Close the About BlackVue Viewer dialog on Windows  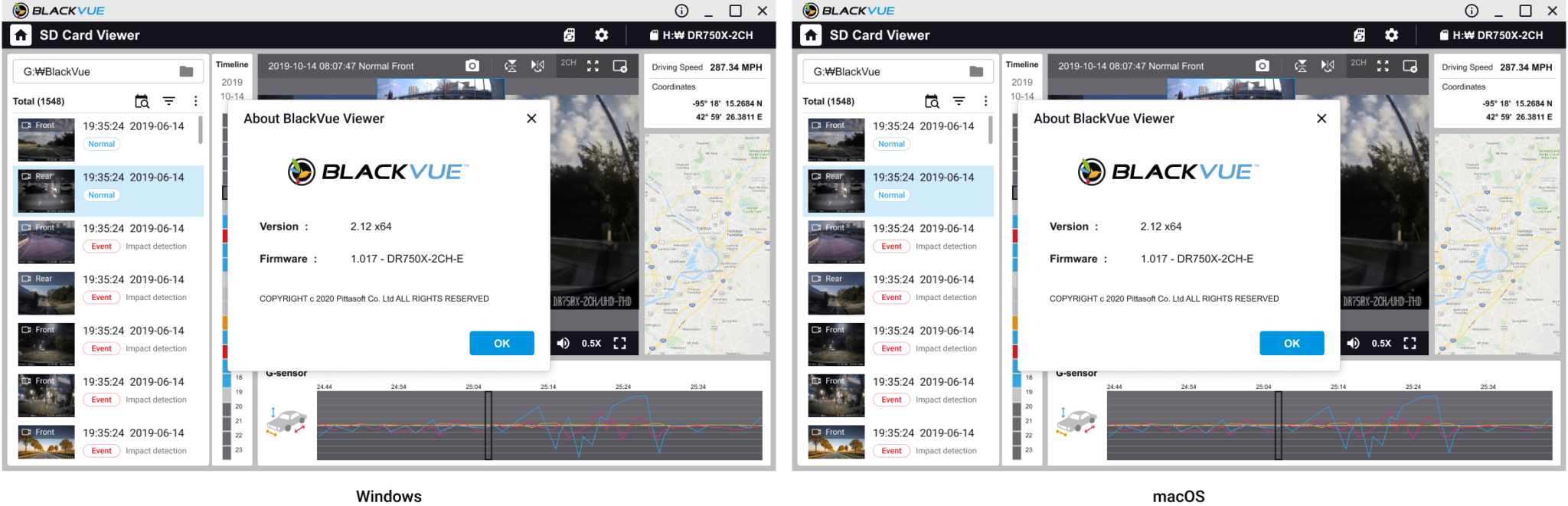click(531, 119)
